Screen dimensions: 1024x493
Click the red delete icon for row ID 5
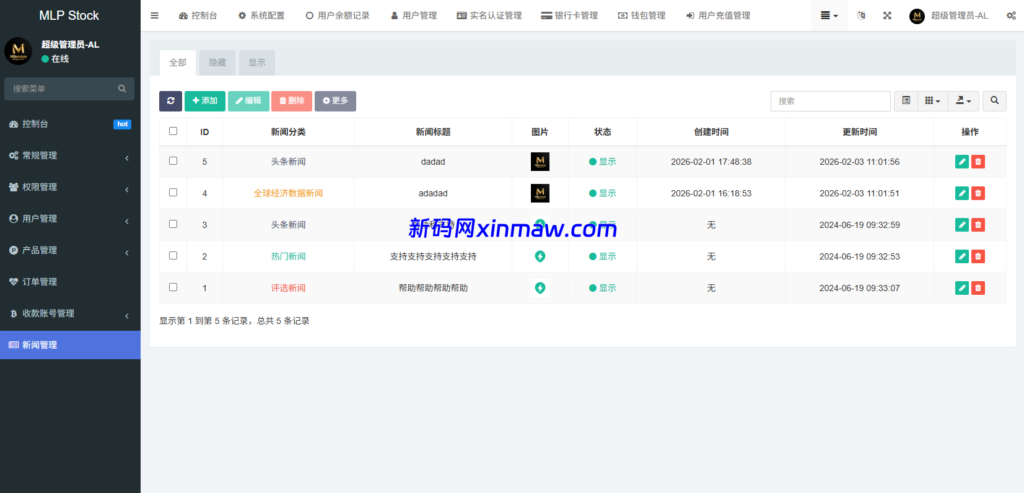[x=978, y=161]
